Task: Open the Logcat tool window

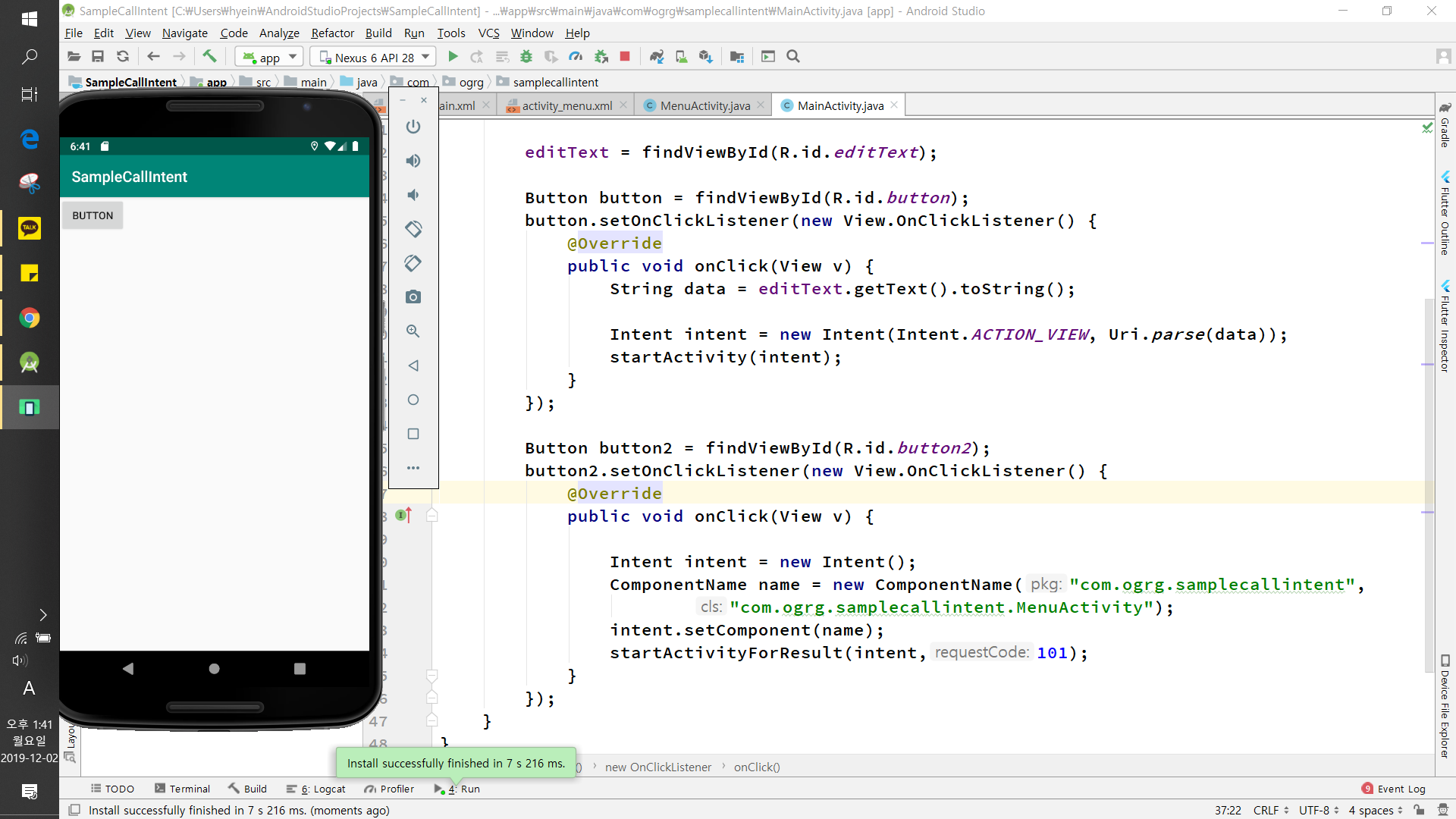Action: tap(323, 789)
